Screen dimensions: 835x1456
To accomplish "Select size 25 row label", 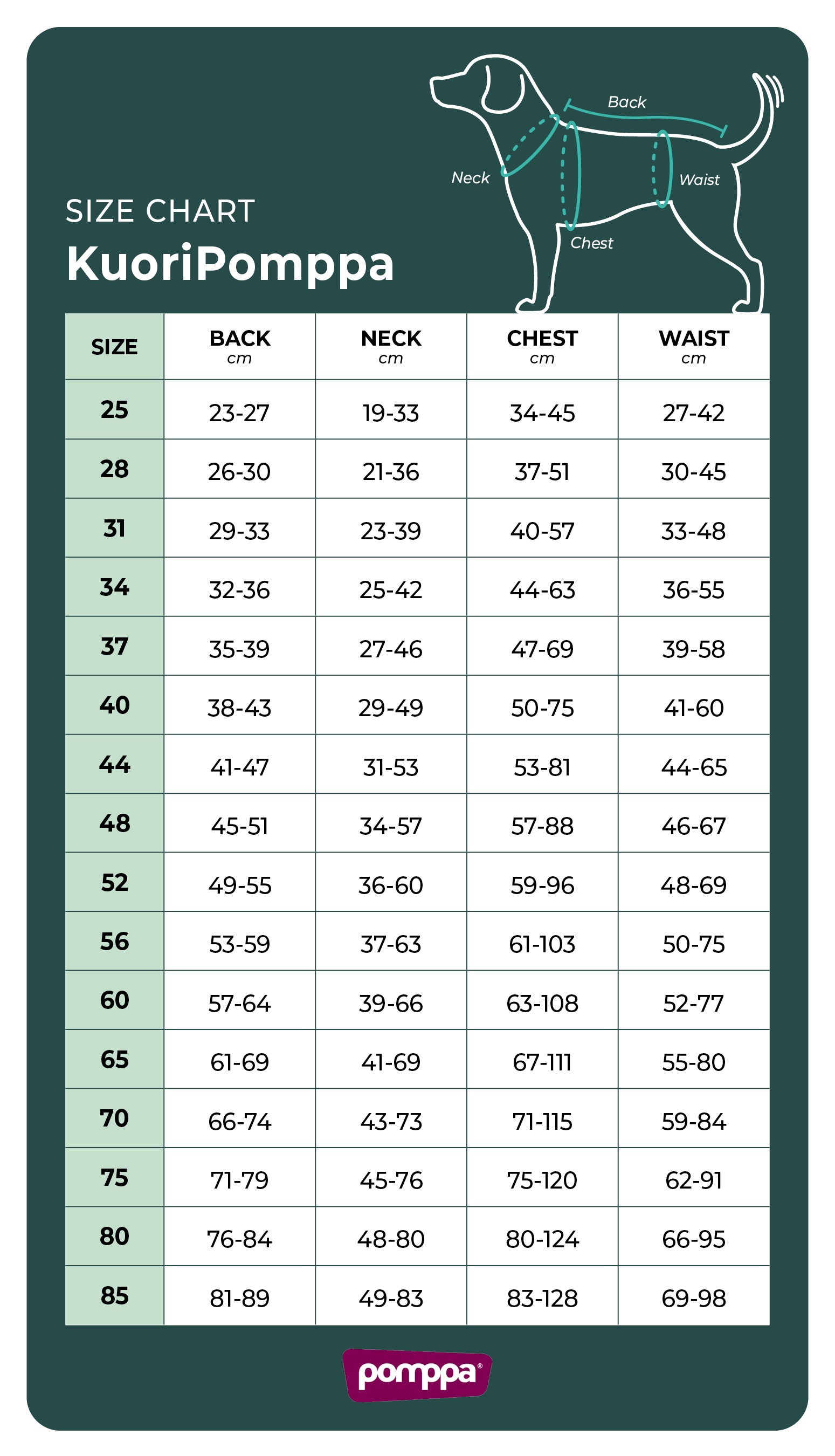I will point(114,410).
